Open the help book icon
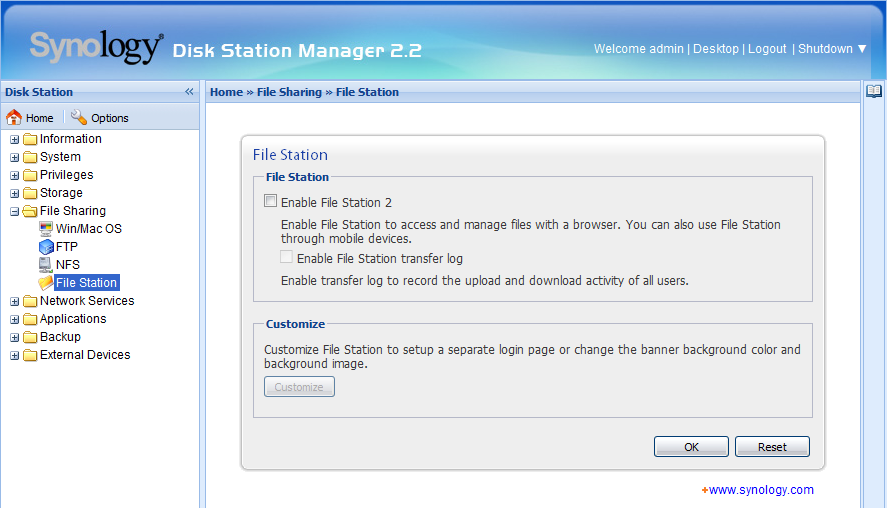The width and height of the screenshot is (887, 508). pyautogui.click(x=874, y=91)
